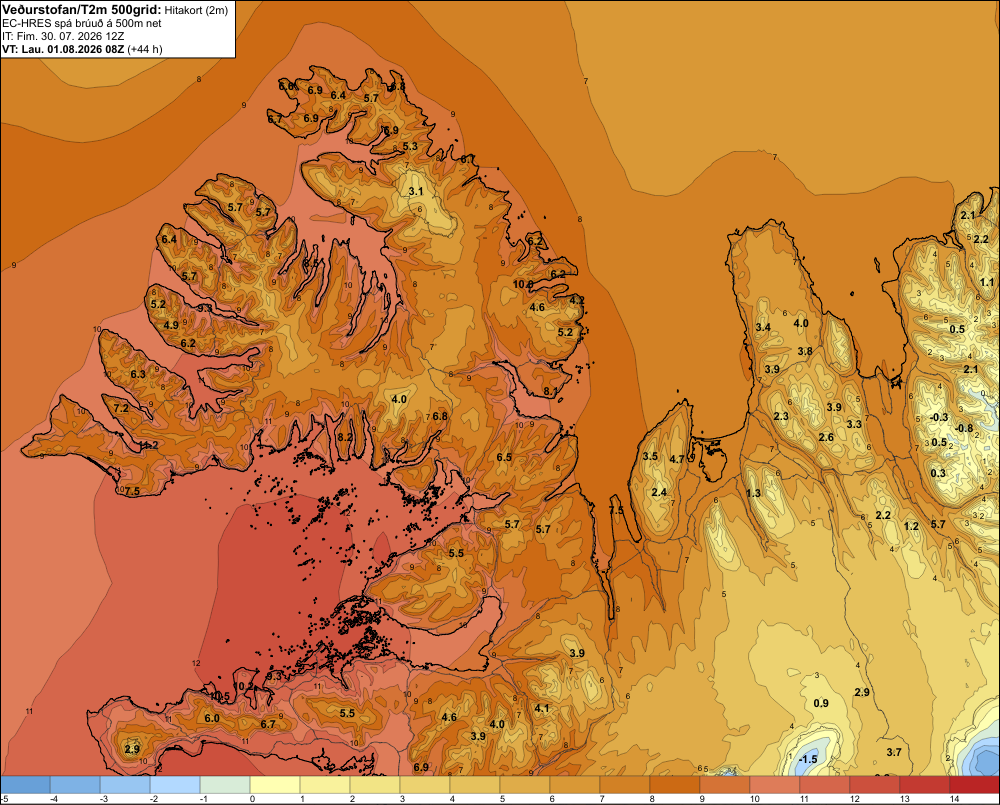Pick the legend color band between 0 and 1
The width and height of the screenshot is (1000, 805).
(x=275, y=785)
